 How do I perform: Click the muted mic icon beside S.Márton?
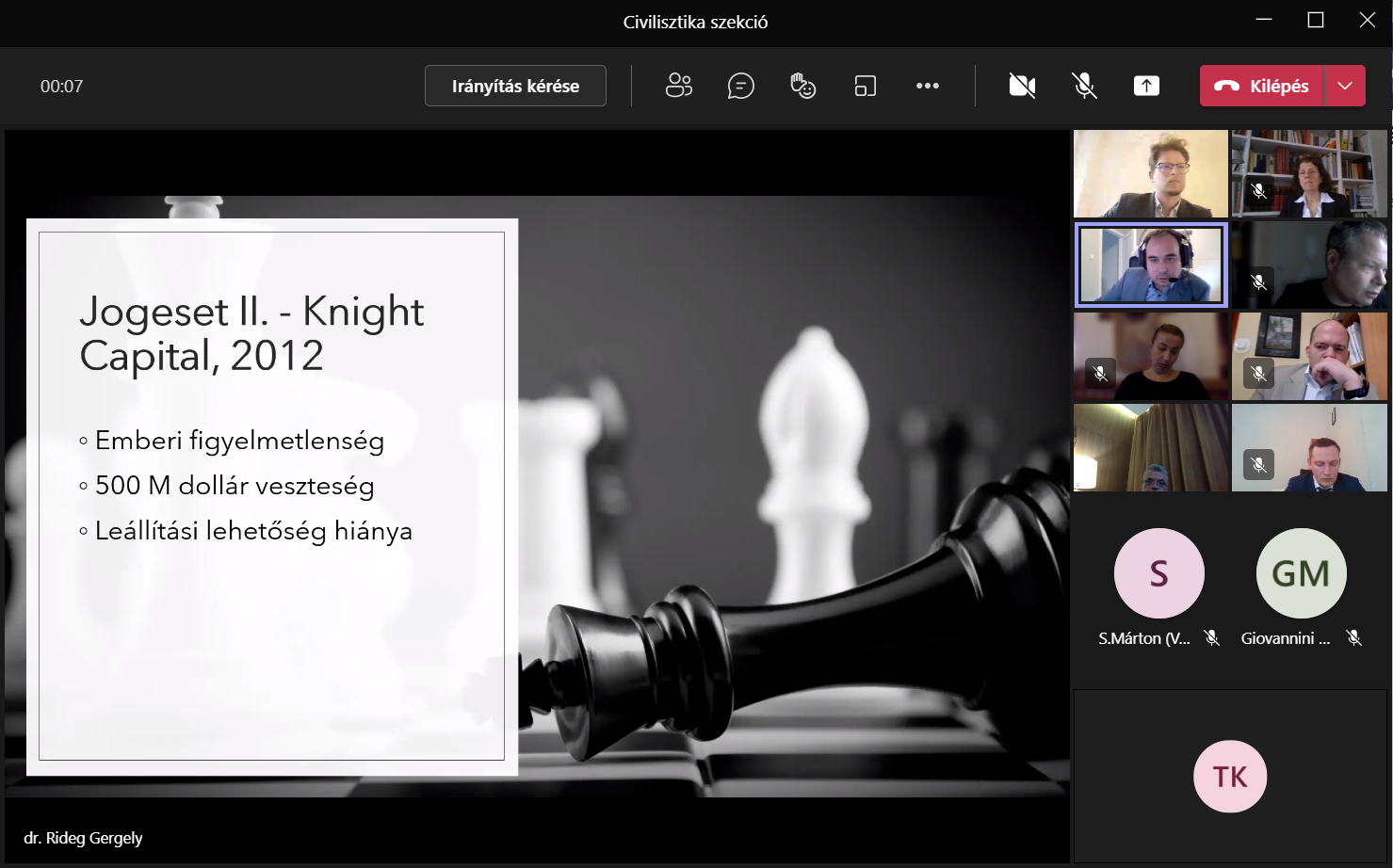(x=1212, y=638)
